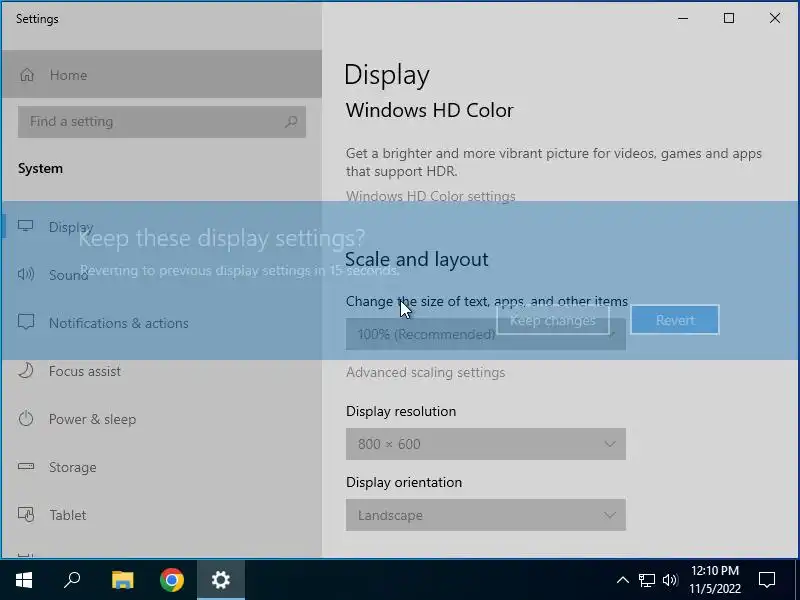Image resolution: width=800 pixels, height=600 pixels.
Task: Click the Display monitor icon
Action: pos(26,226)
